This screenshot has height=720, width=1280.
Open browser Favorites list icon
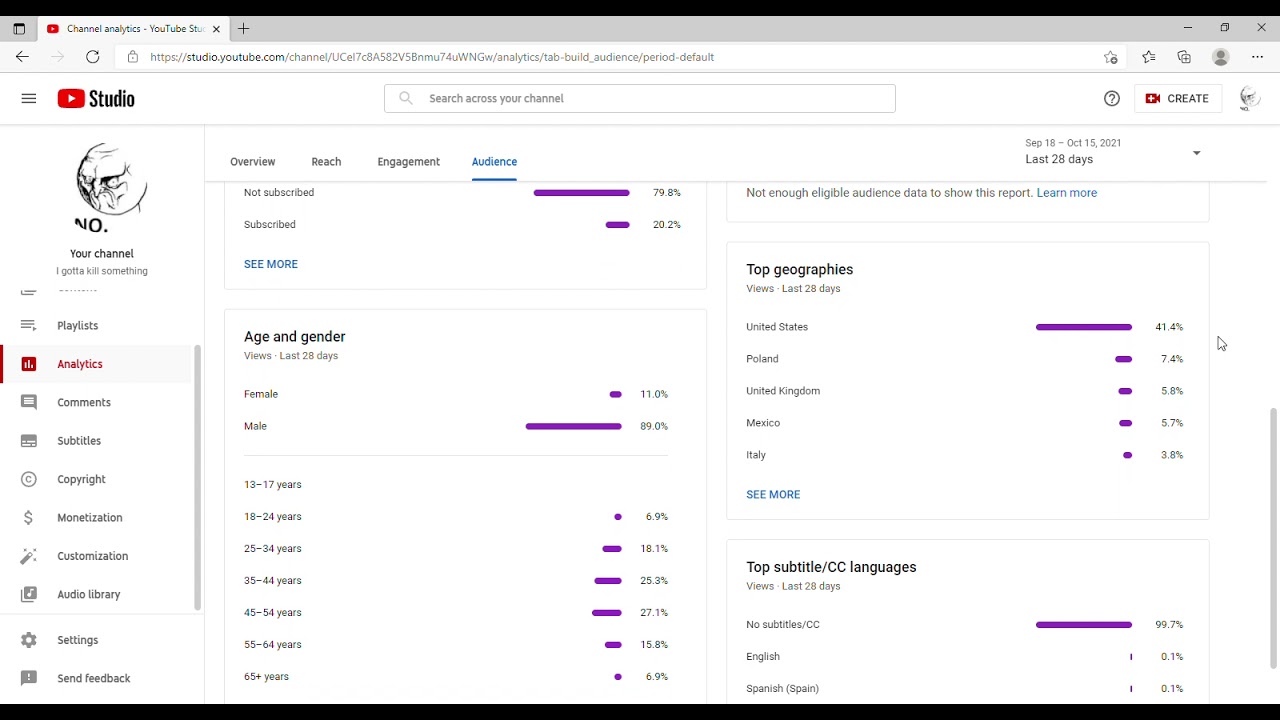1149,57
